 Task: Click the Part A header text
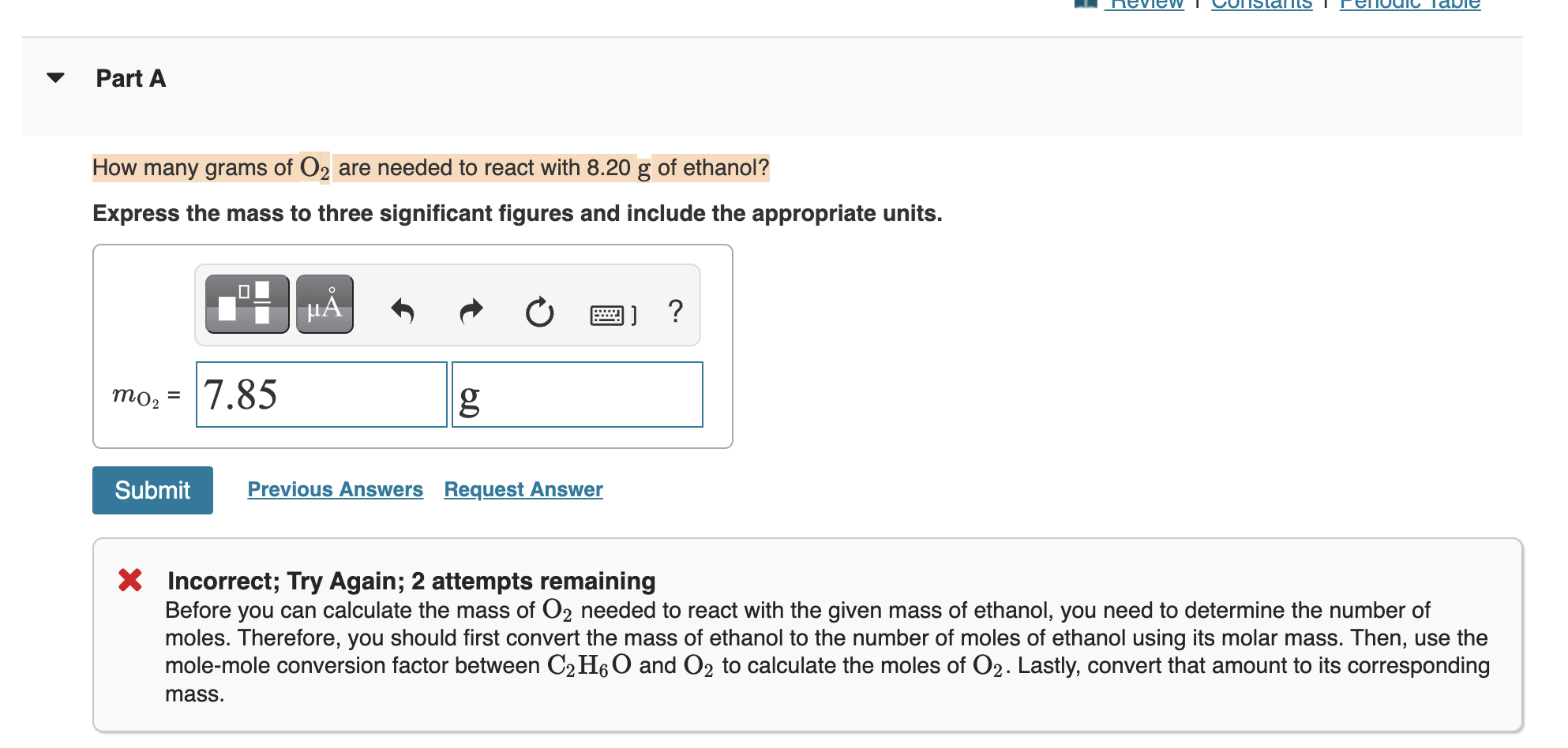tap(129, 77)
